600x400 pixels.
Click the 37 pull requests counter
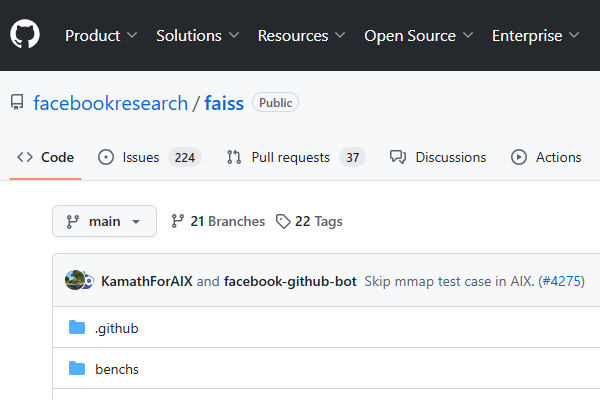pos(352,157)
